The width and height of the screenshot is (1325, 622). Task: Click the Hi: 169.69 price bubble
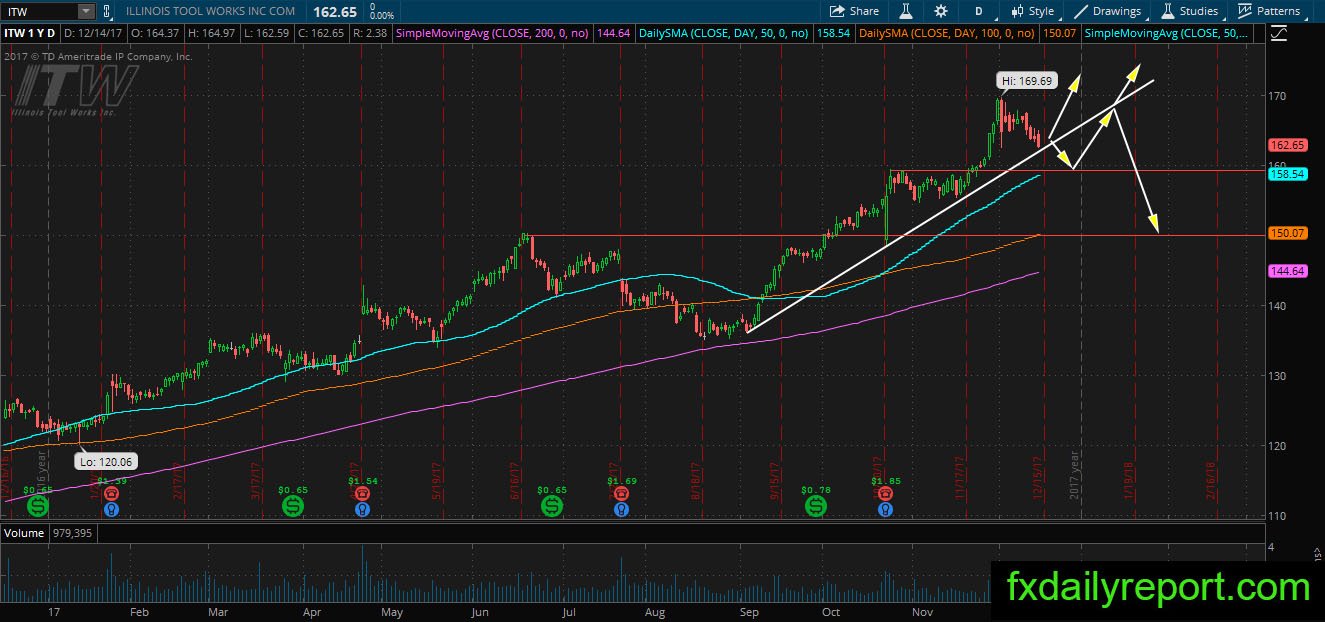[x=1028, y=80]
